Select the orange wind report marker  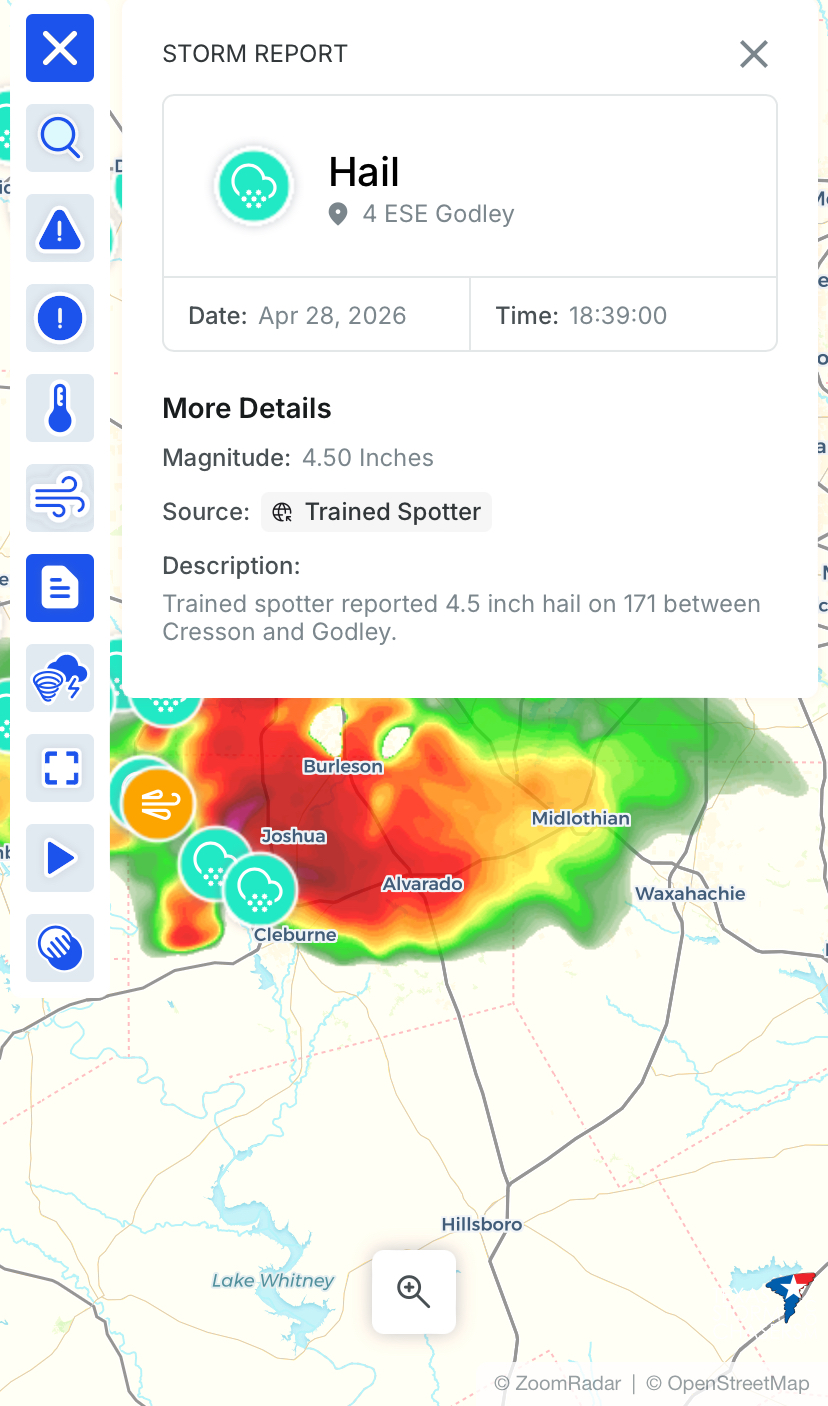(158, 804)
